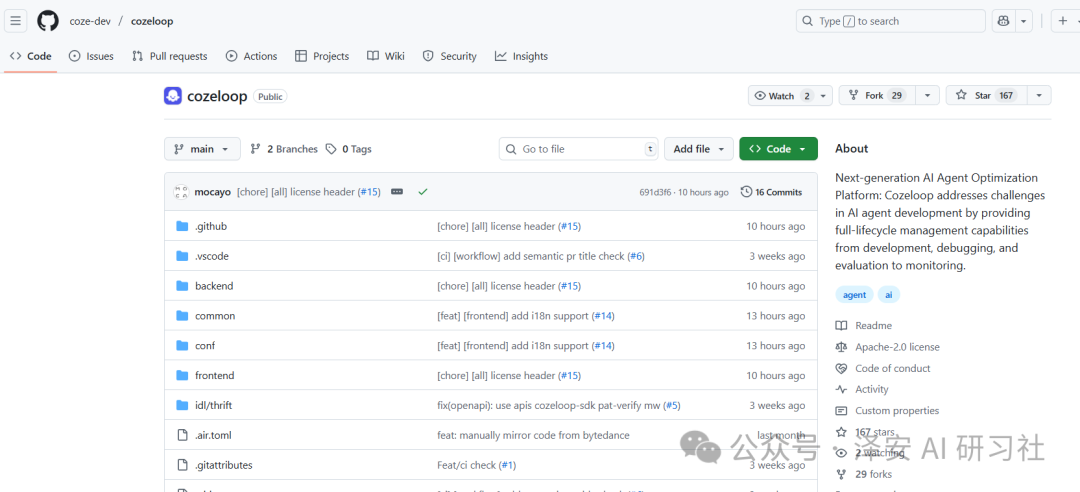Click the plus create-new icon

point(1063,21)
